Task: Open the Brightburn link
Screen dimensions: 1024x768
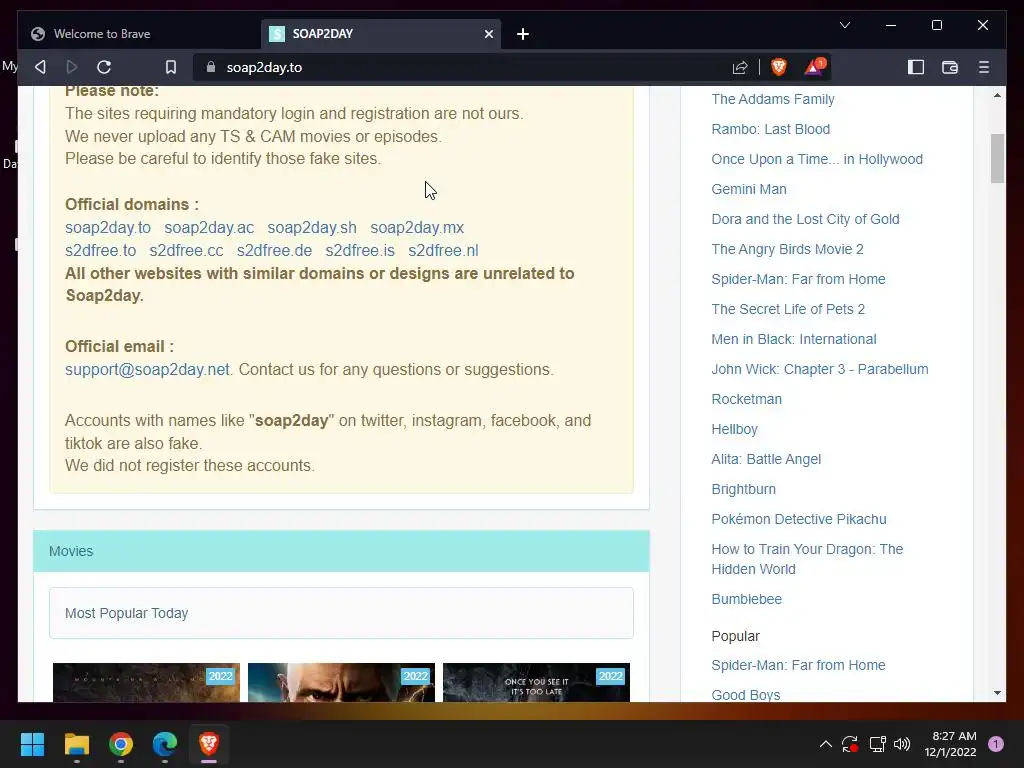Action: click(743, 490)
